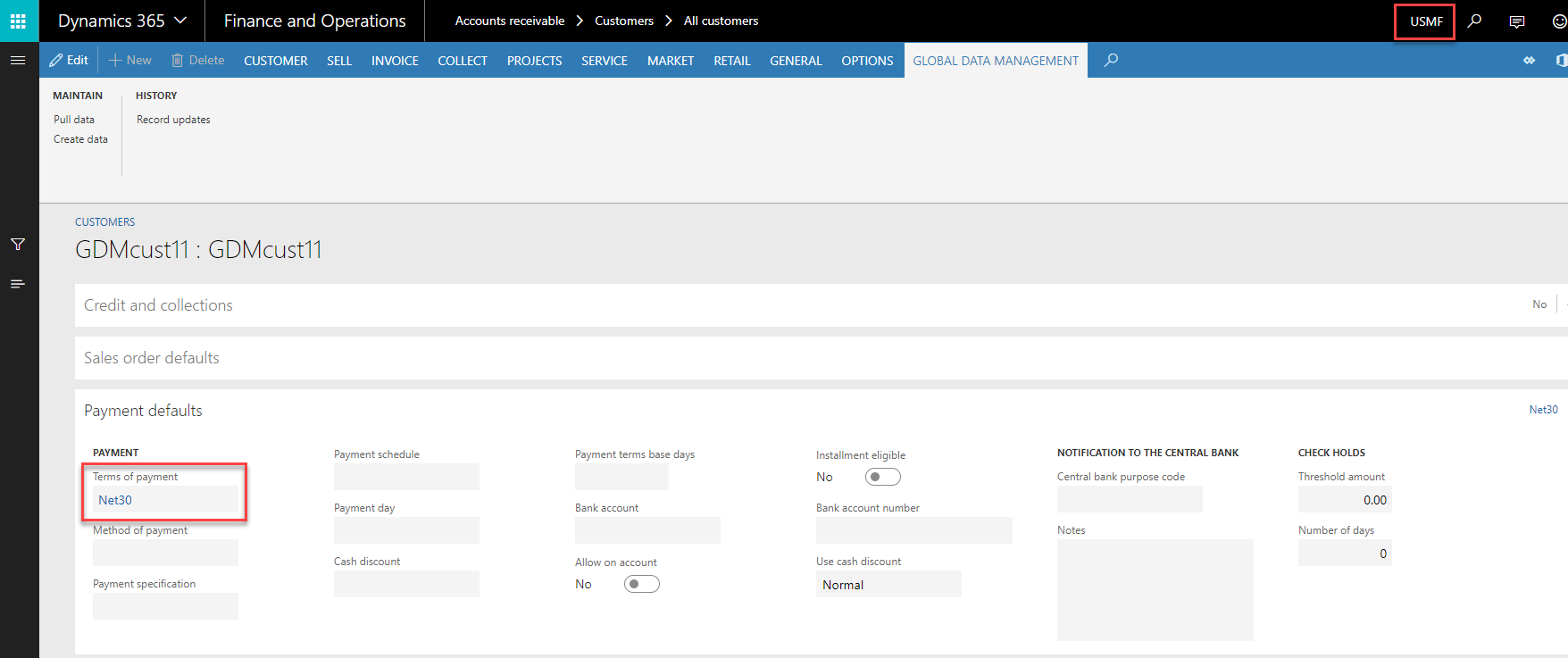
Task: Click Finance and Operations title
Action: (x=314, y=21)
